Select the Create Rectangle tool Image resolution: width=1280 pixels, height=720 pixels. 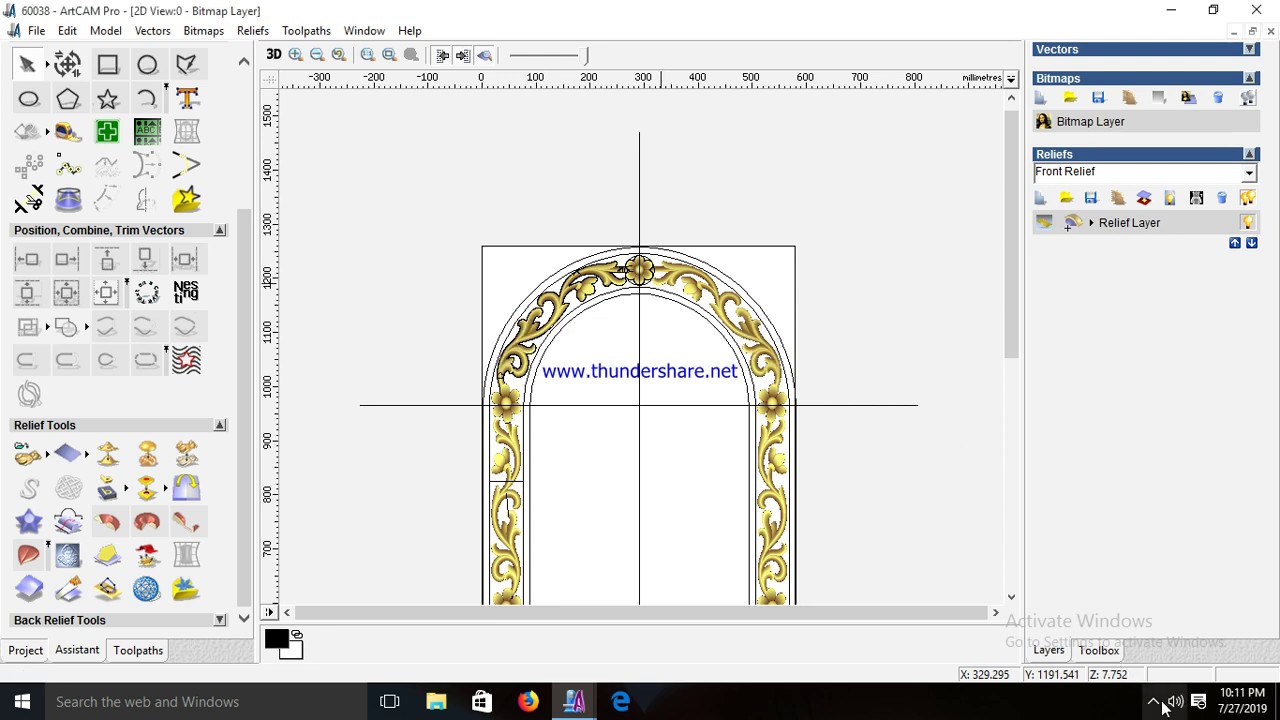[x=108, y=65]
